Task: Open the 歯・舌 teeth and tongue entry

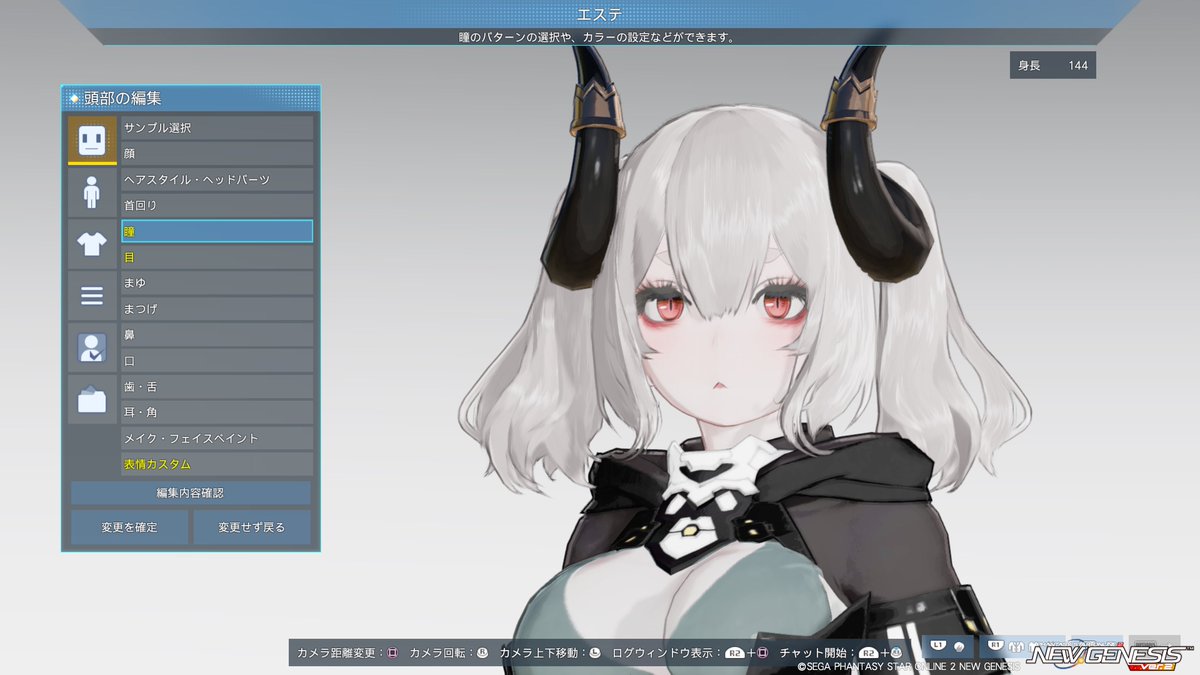Action: pyautogui.click(x=217, y=387)
